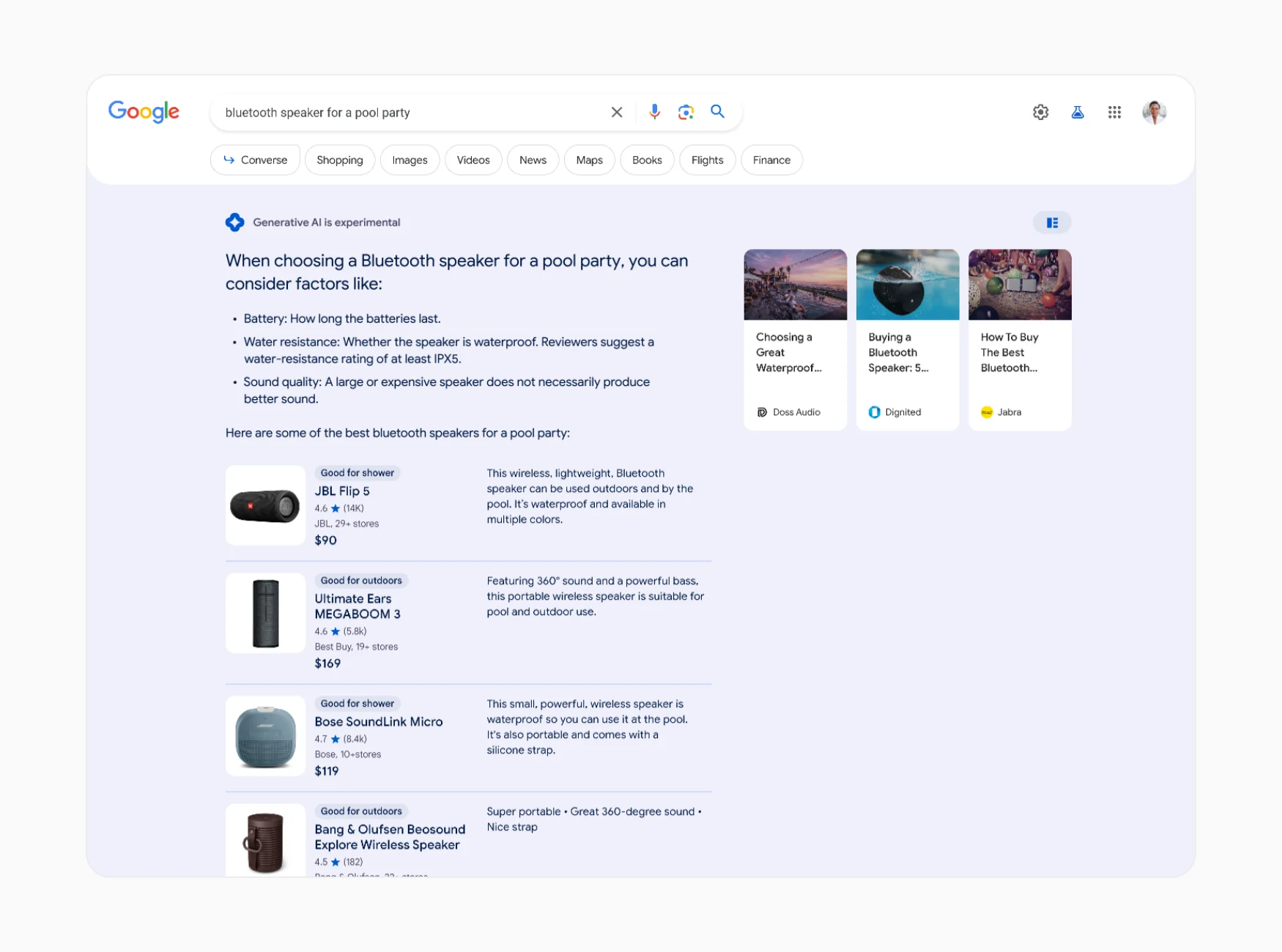View the Ultimate Ears MEGABOOM 3 photo

click(264, 612)
